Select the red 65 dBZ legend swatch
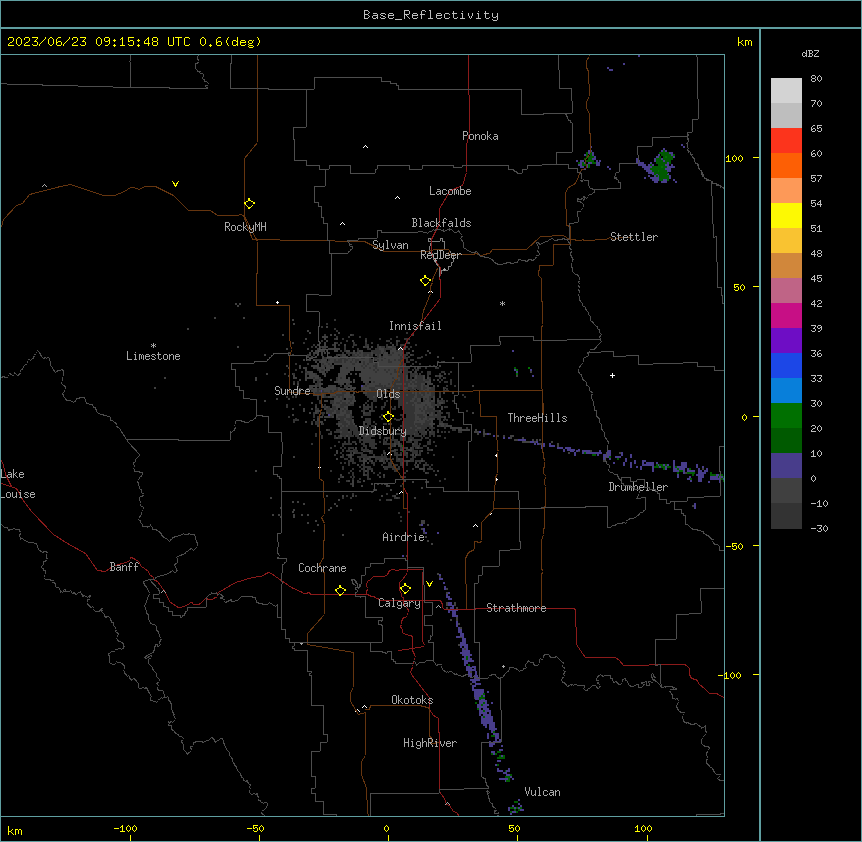Image resolution: width=862 pixels, height=842 pixels. (786, 140)
